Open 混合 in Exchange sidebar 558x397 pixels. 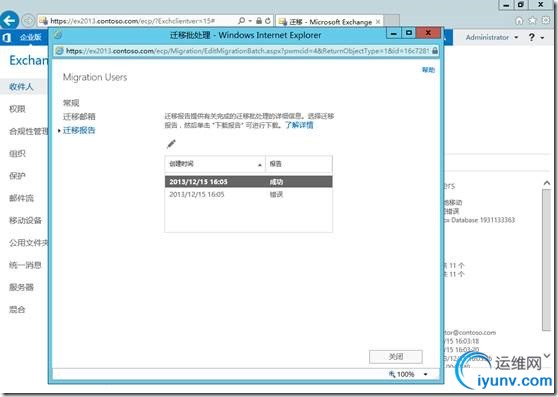pyautogui.click(x=17, y=309)
